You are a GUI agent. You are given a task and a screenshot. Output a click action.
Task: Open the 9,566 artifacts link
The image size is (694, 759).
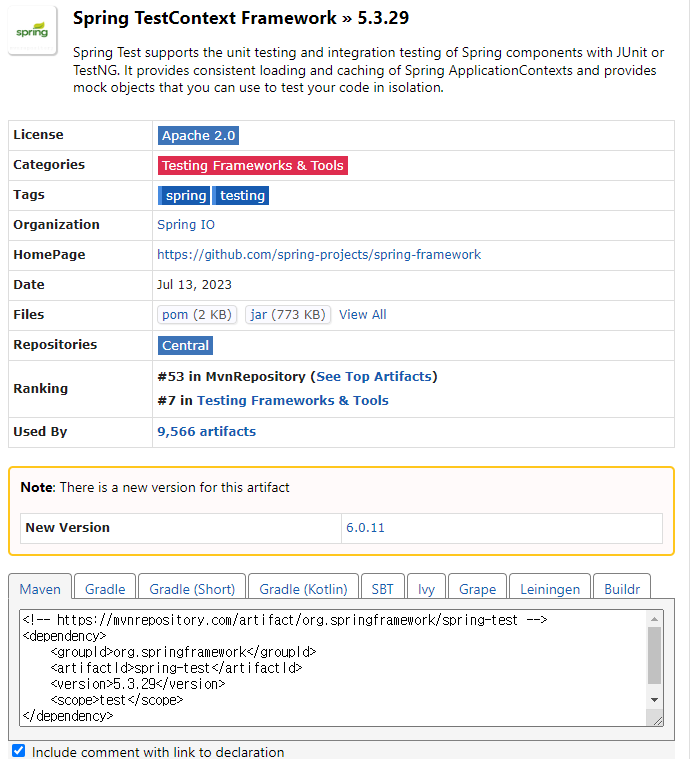207,431
